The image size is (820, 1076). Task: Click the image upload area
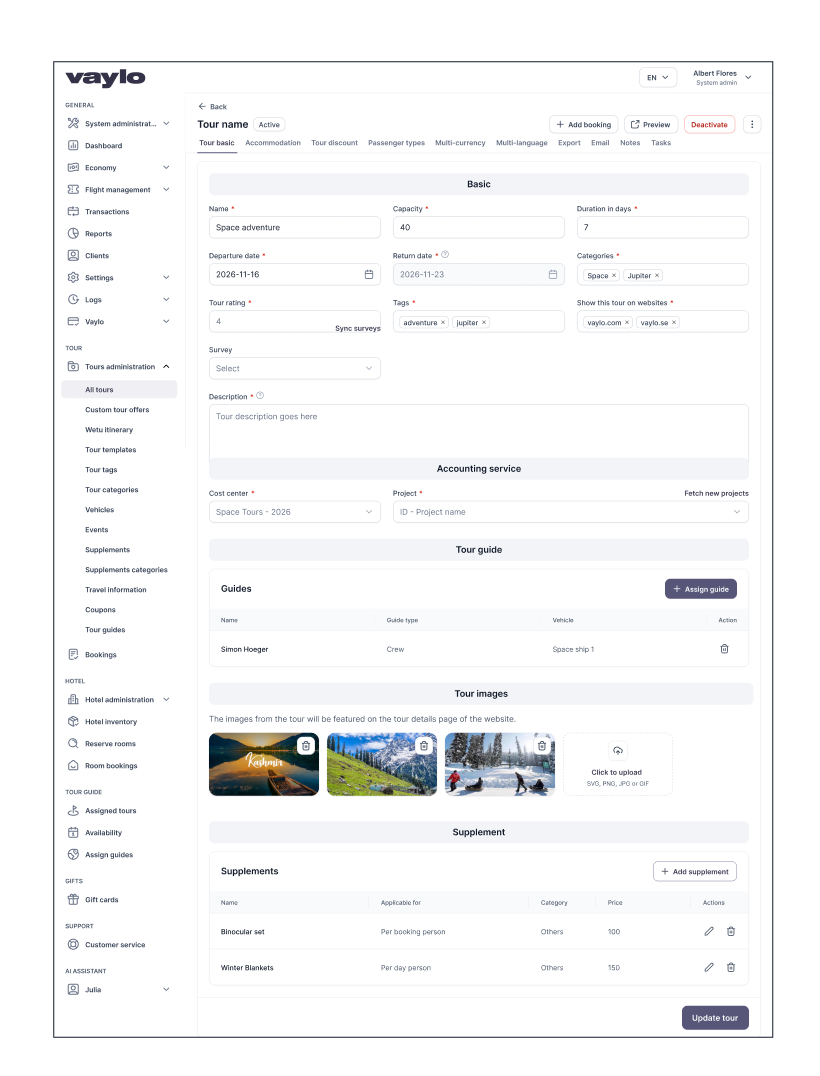coord(617,764)
